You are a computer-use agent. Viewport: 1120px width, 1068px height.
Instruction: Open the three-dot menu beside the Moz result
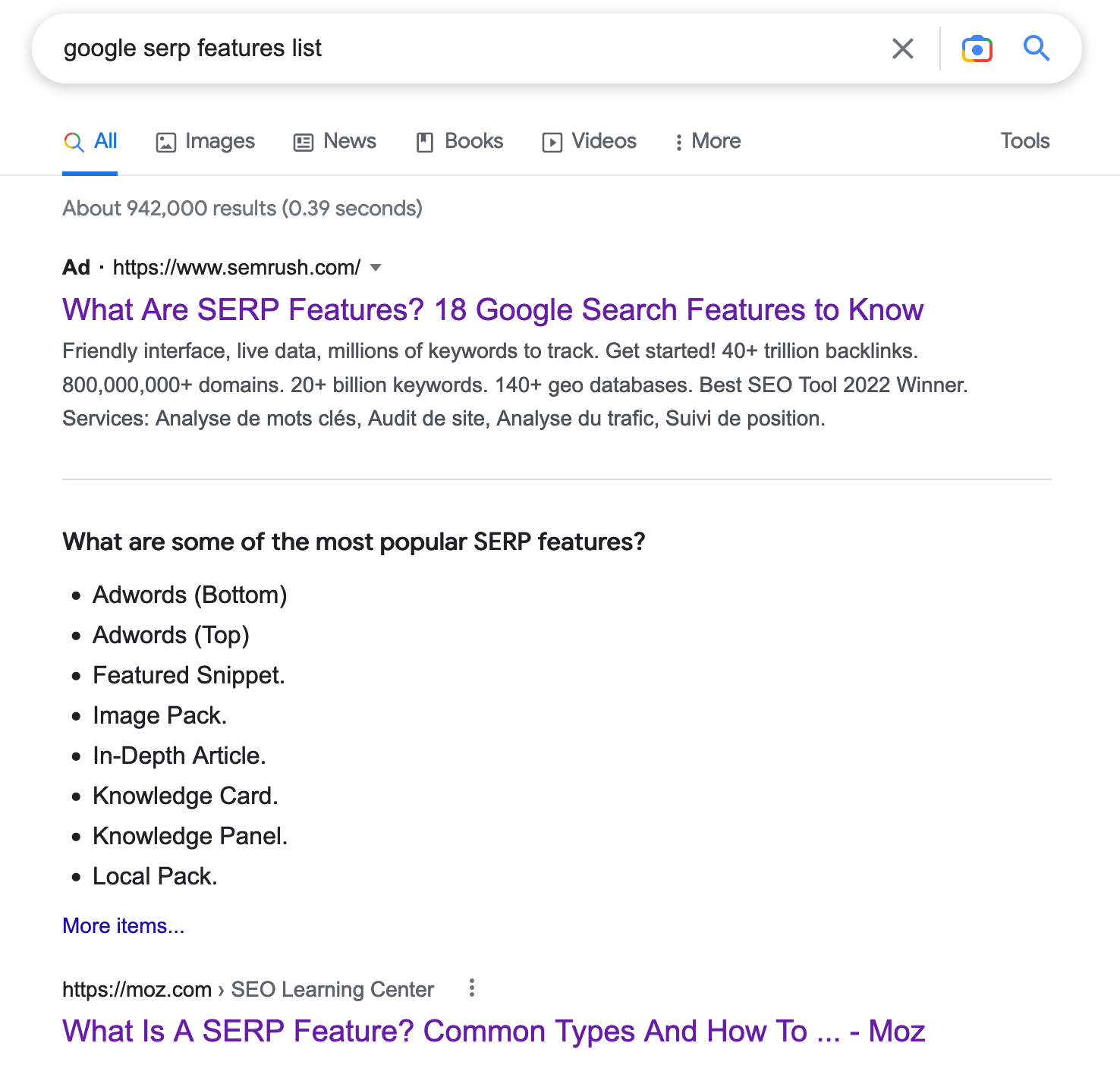tap(471, 988)
